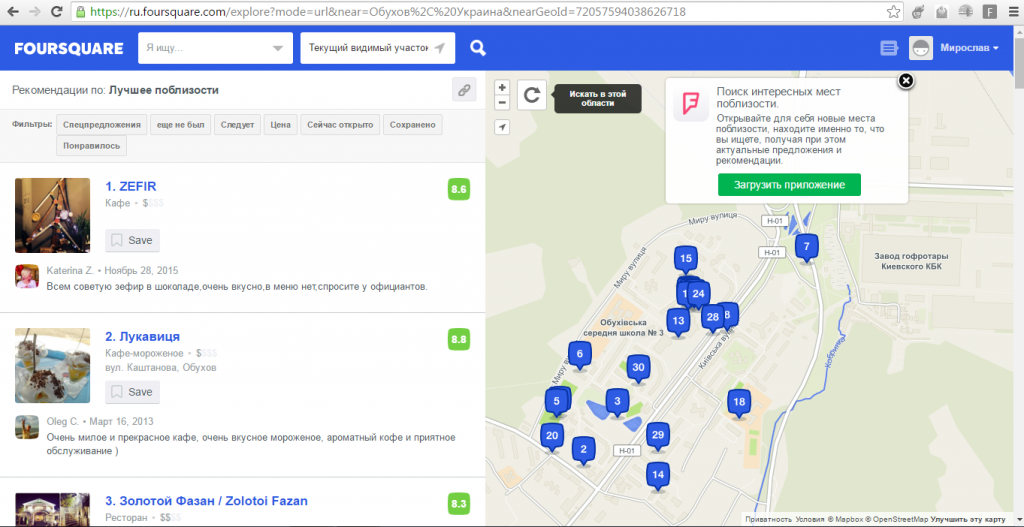Screen dimensions: 1024x527
Task: Open Золотой Фазан photo thumbnail
Action: 52,510
